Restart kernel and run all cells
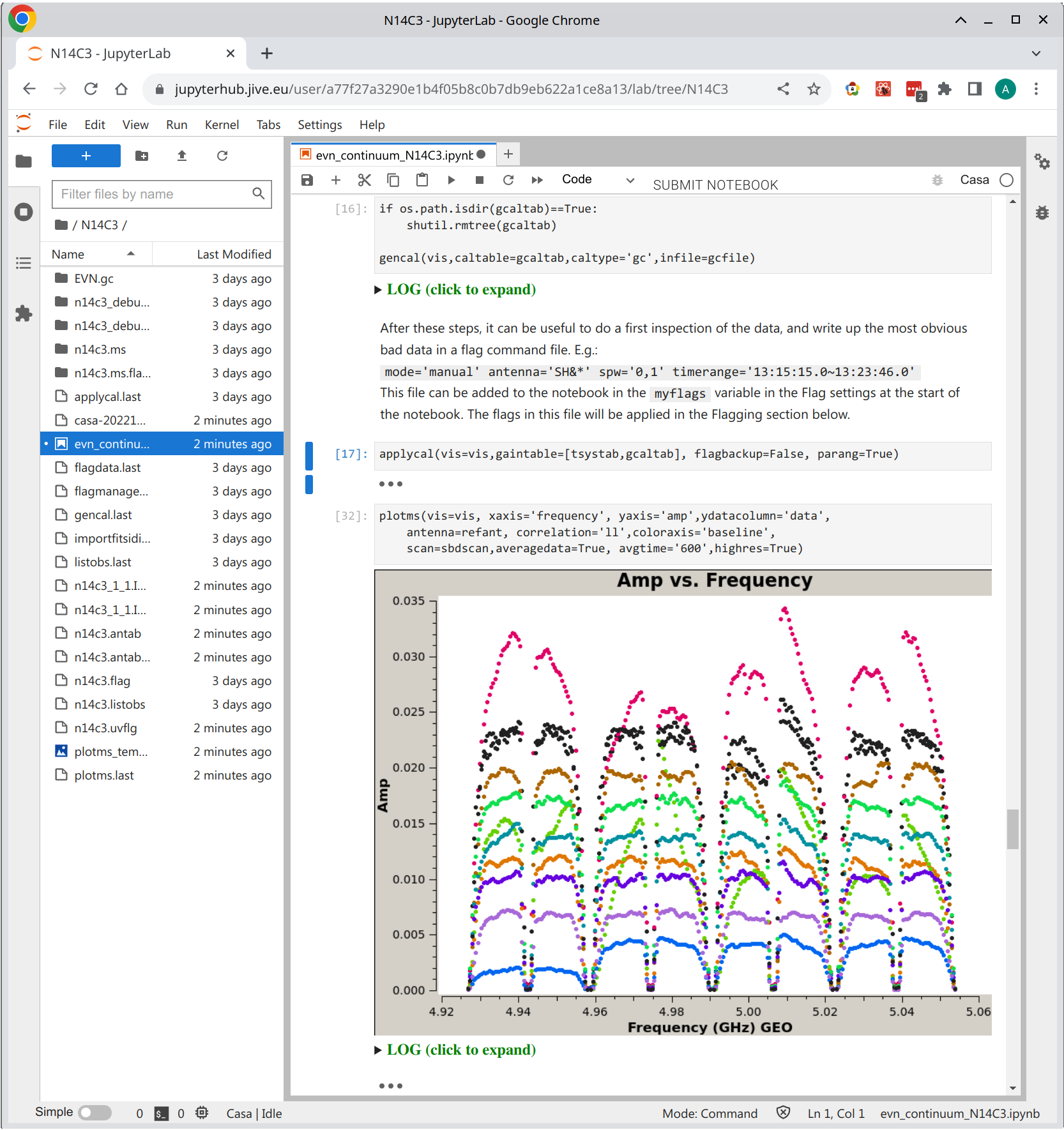The width and height of the screenshot is (1064, 1130). point(537,180)
